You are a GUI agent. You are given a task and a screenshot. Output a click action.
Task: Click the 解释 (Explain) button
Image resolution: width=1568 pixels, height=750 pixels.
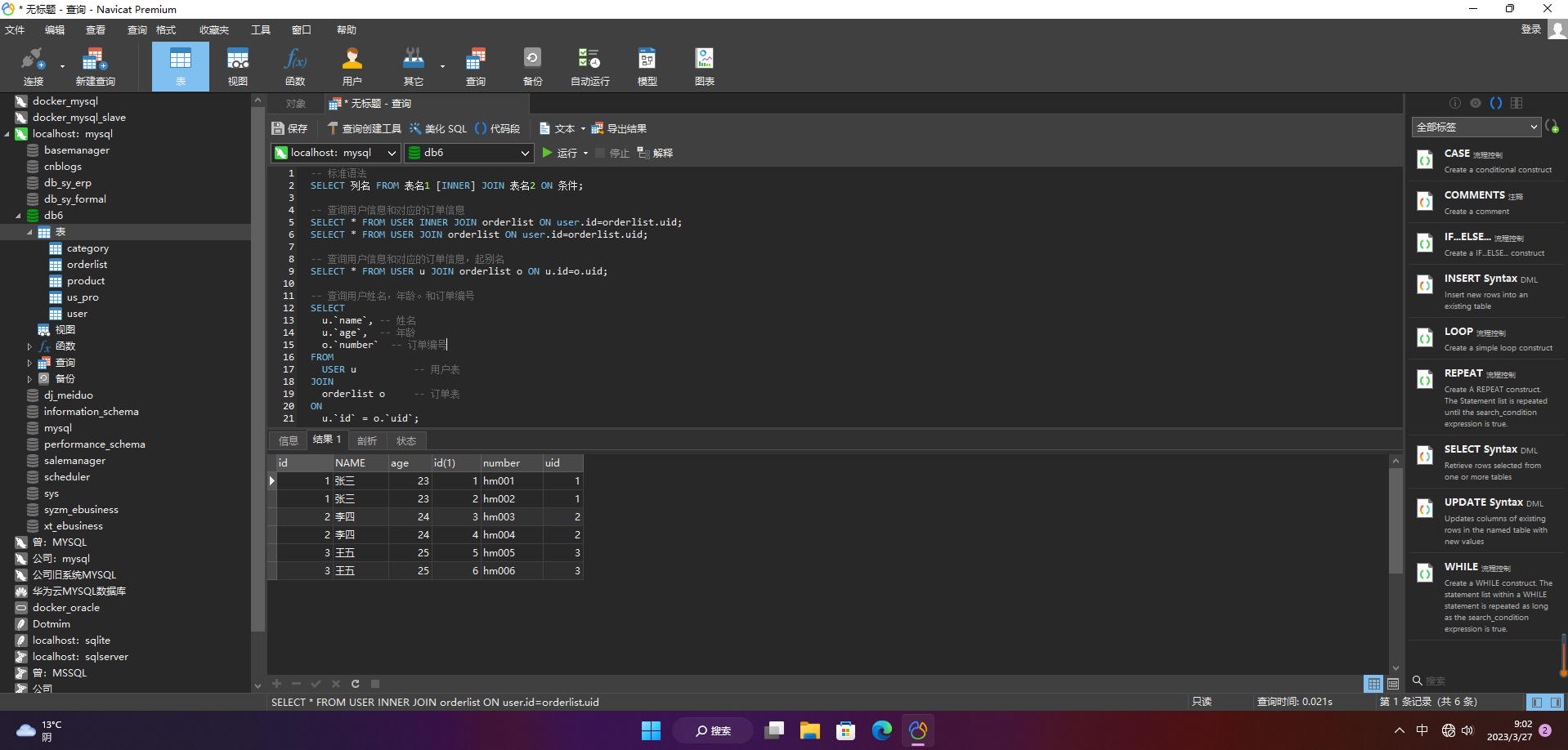(x=655, y=153)
